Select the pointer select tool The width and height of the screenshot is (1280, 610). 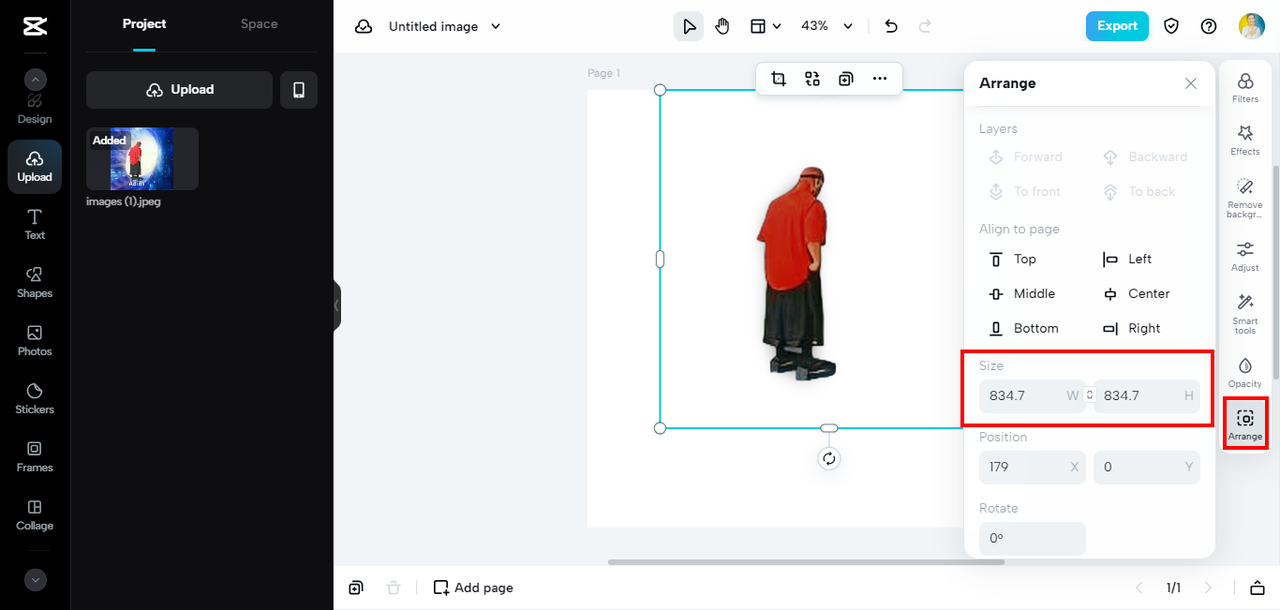click(x=689, y=26)
